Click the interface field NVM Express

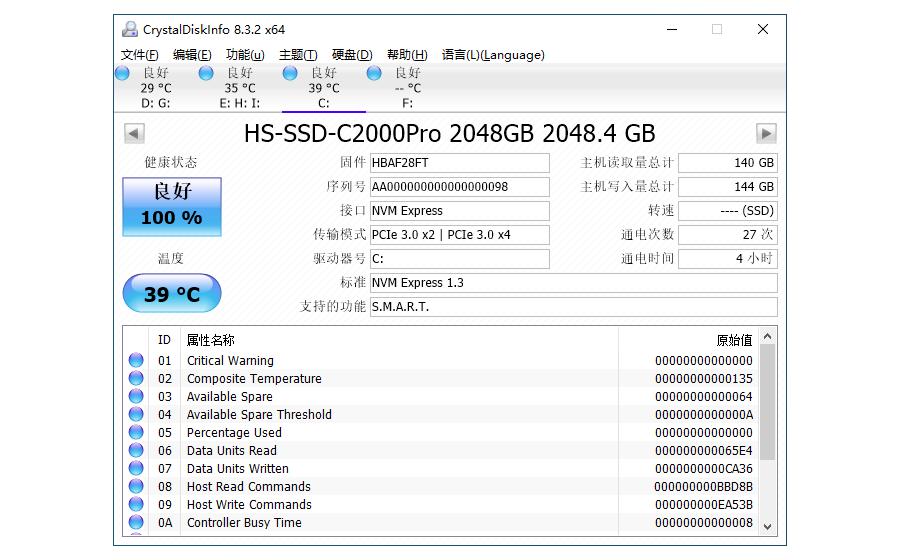tap(459, 211)
